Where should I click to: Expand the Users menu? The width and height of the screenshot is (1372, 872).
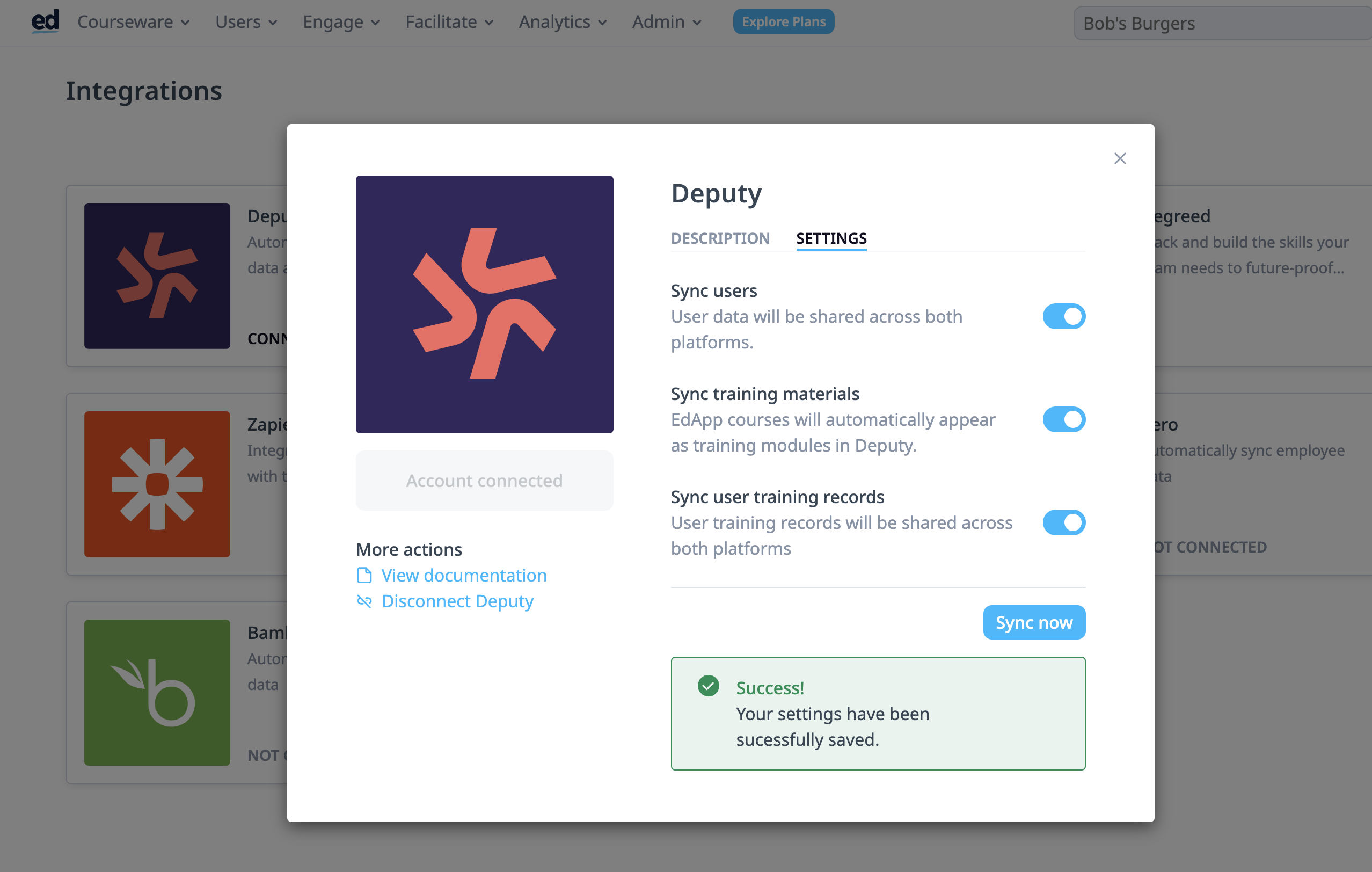tap(246, 21)
